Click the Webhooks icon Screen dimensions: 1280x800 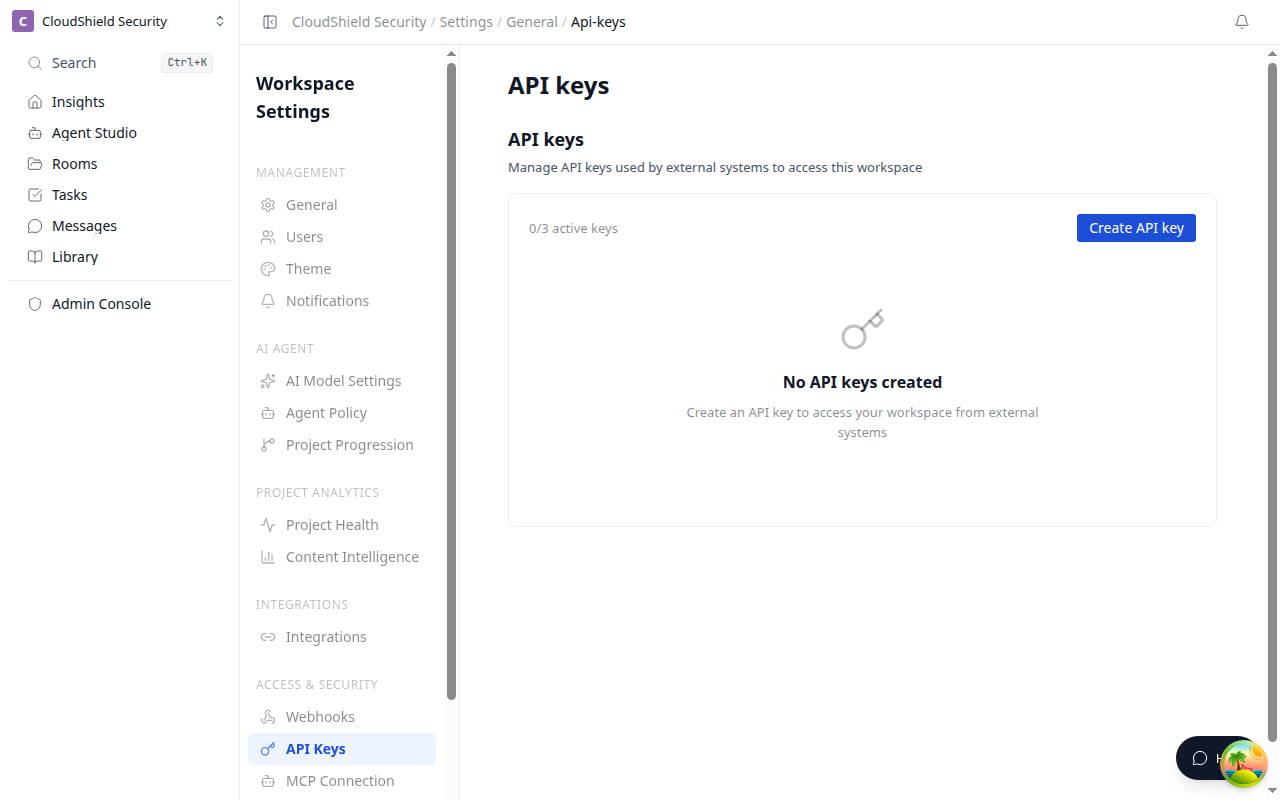(268, 717)
